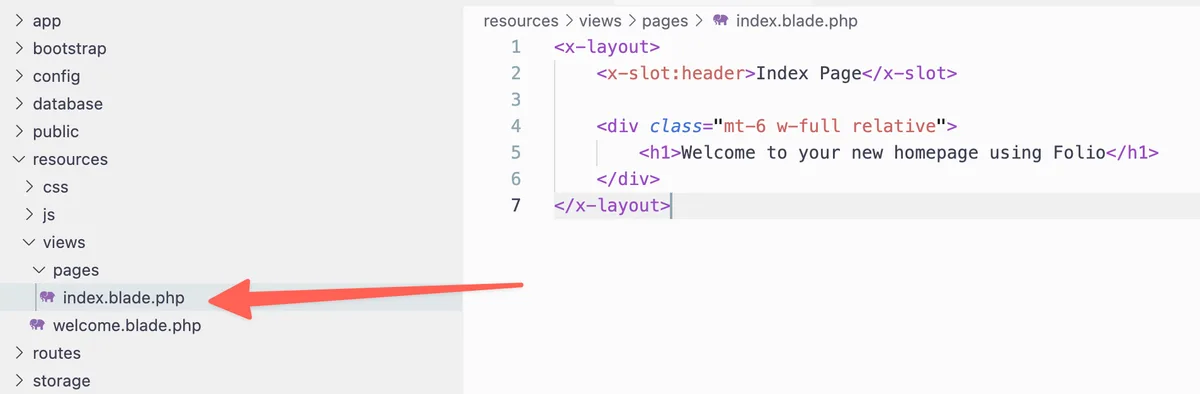Click the PHP elephant icon in the breadcrumb
Image resolution: width=1200 pixels, height=394 pixels.
pos(720,21)
